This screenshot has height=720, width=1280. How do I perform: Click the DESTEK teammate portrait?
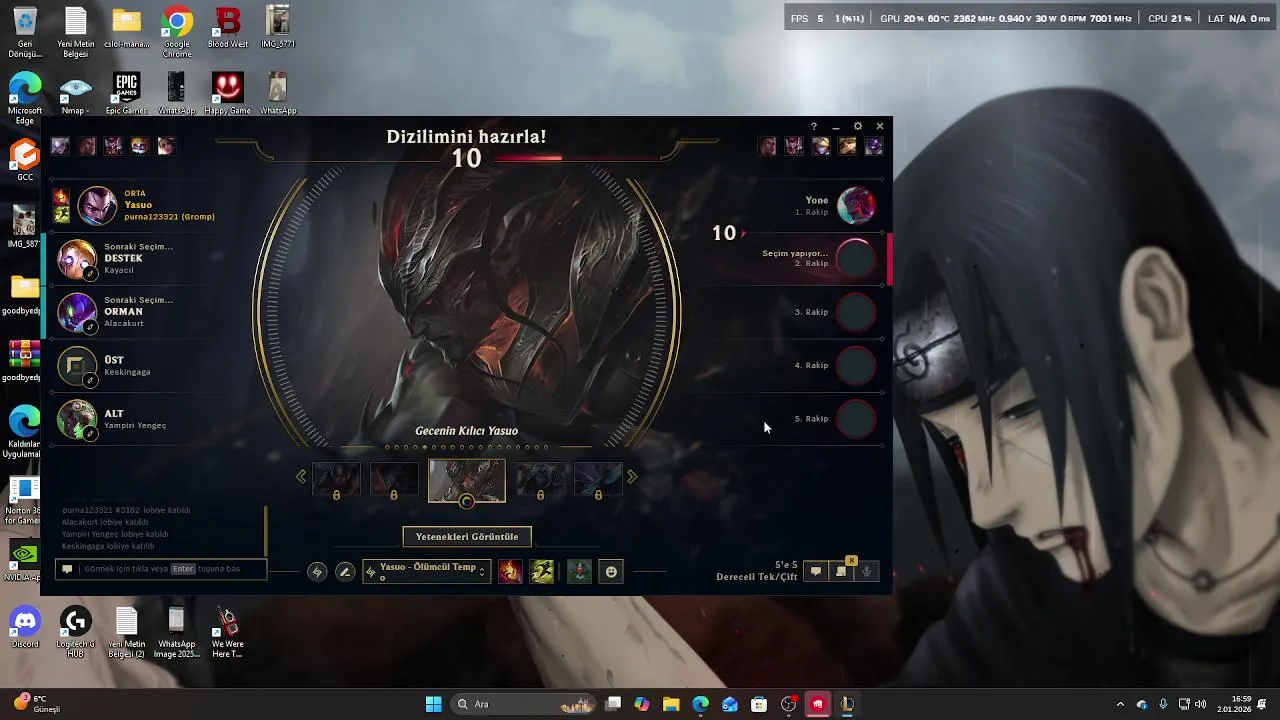[77, 259]
